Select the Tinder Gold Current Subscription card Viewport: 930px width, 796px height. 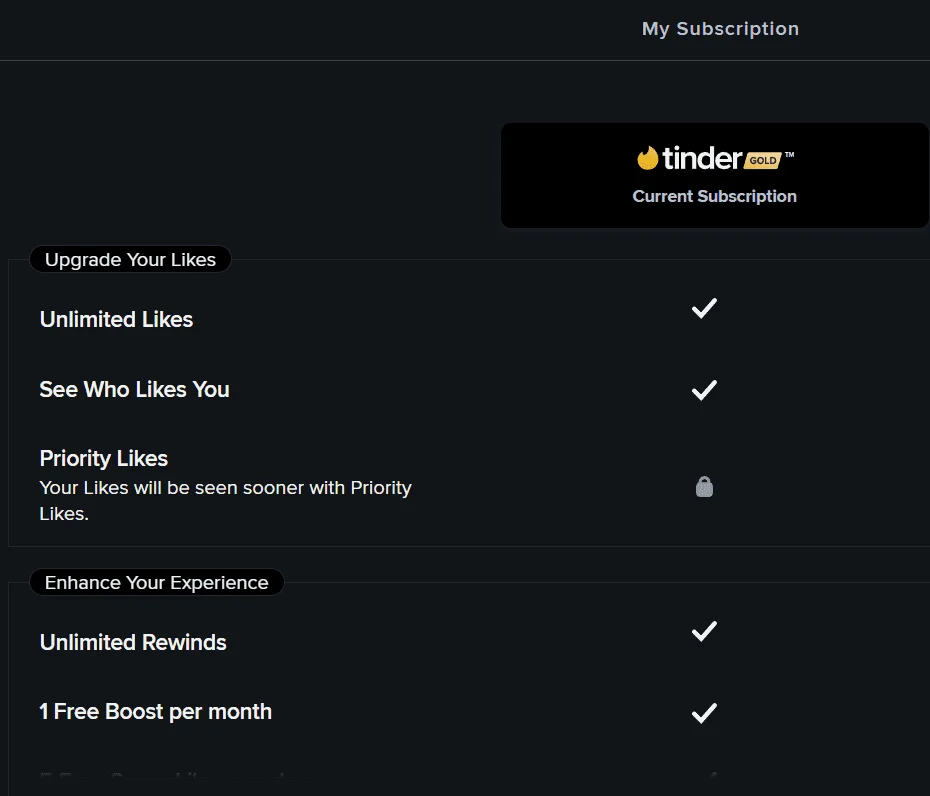(715, 176)
